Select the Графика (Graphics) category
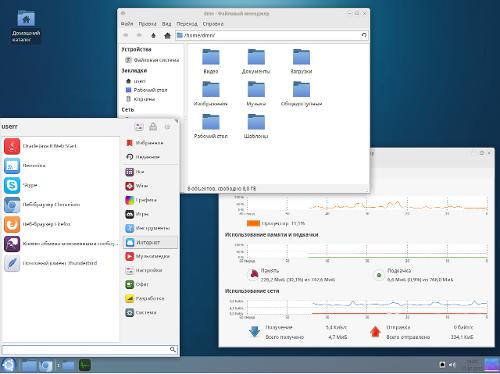This screenshot has height=374, width=500. (x=151, y=200)
